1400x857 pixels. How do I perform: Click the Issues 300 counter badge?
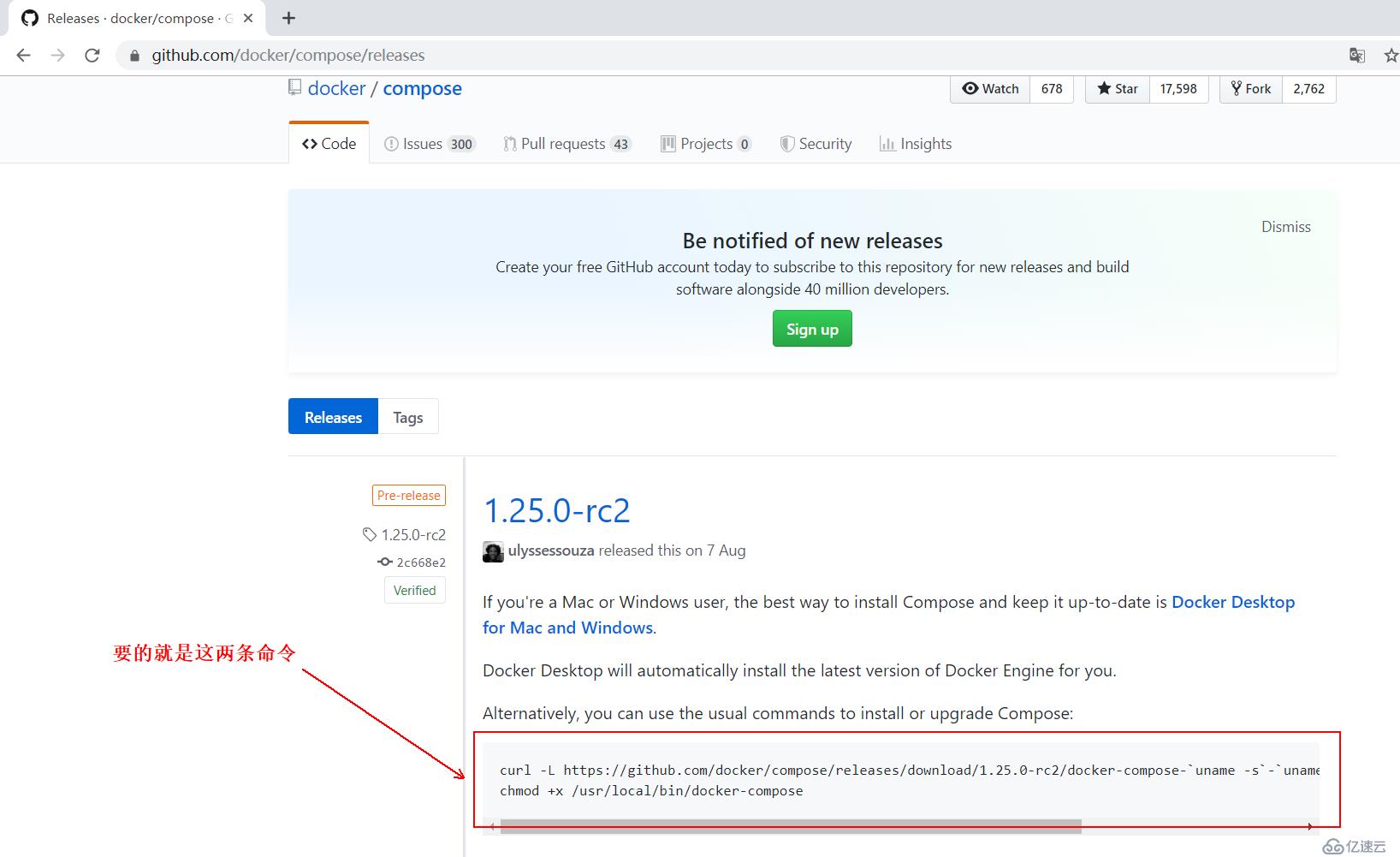(x=461, y=144)
